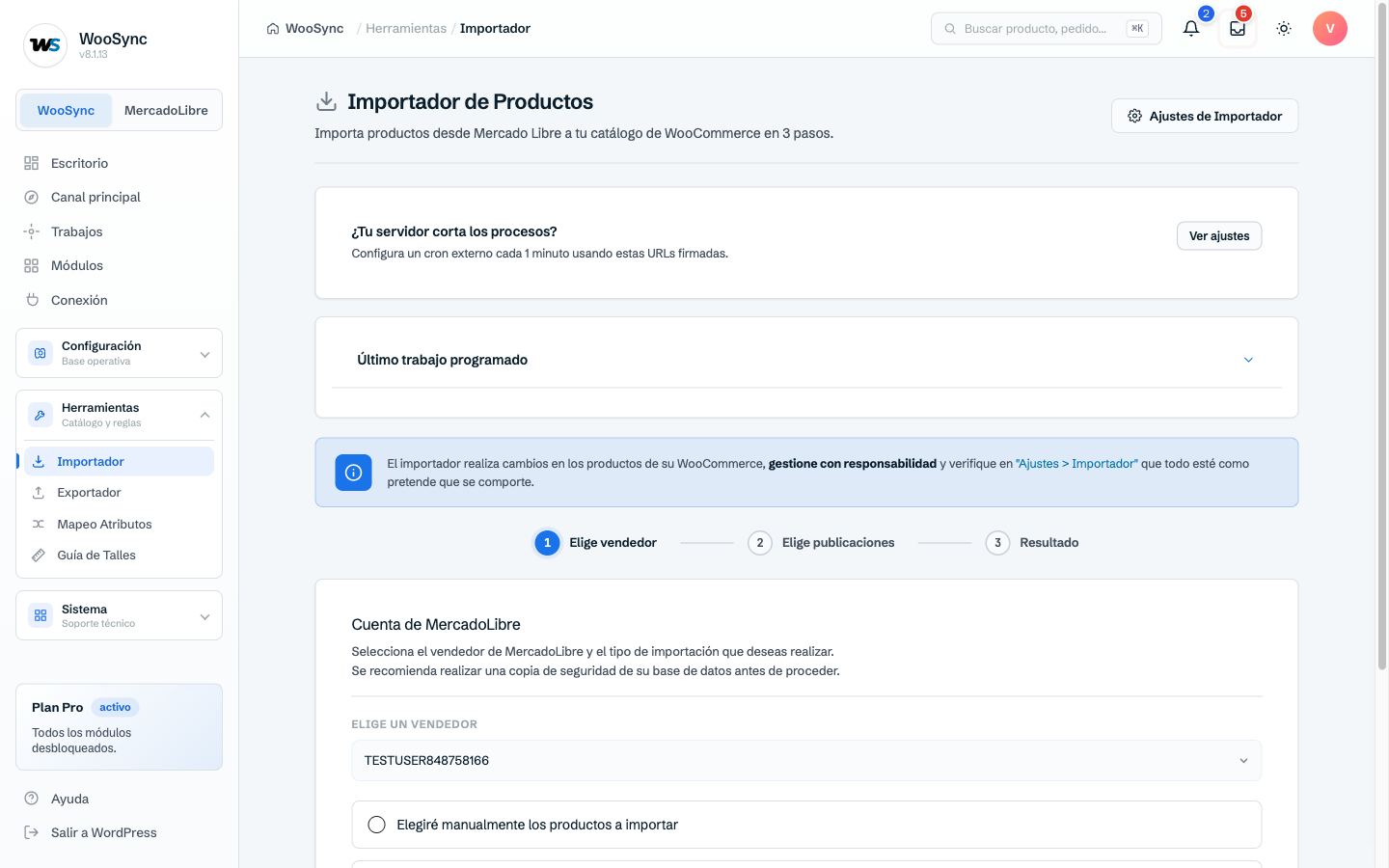Open the Conexión page

click(x=119, y=300)
